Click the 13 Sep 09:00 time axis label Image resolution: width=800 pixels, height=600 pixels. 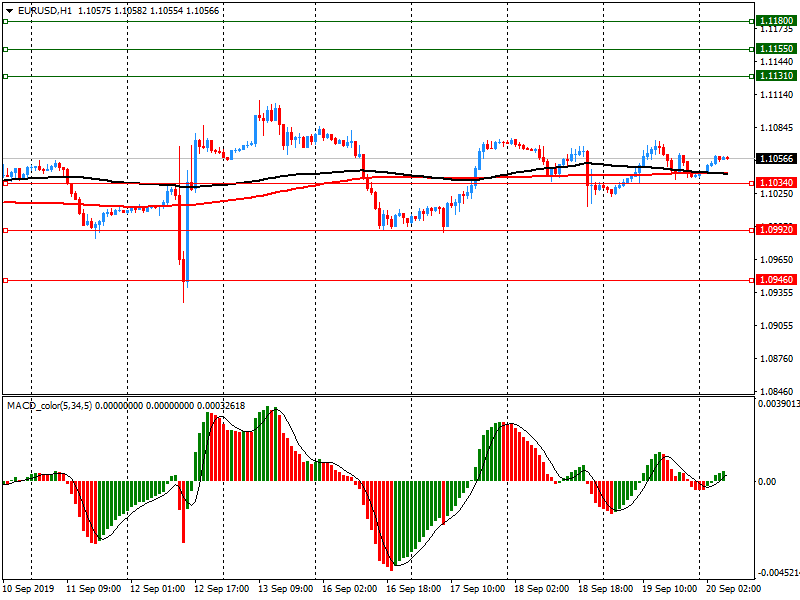[286, 589]
